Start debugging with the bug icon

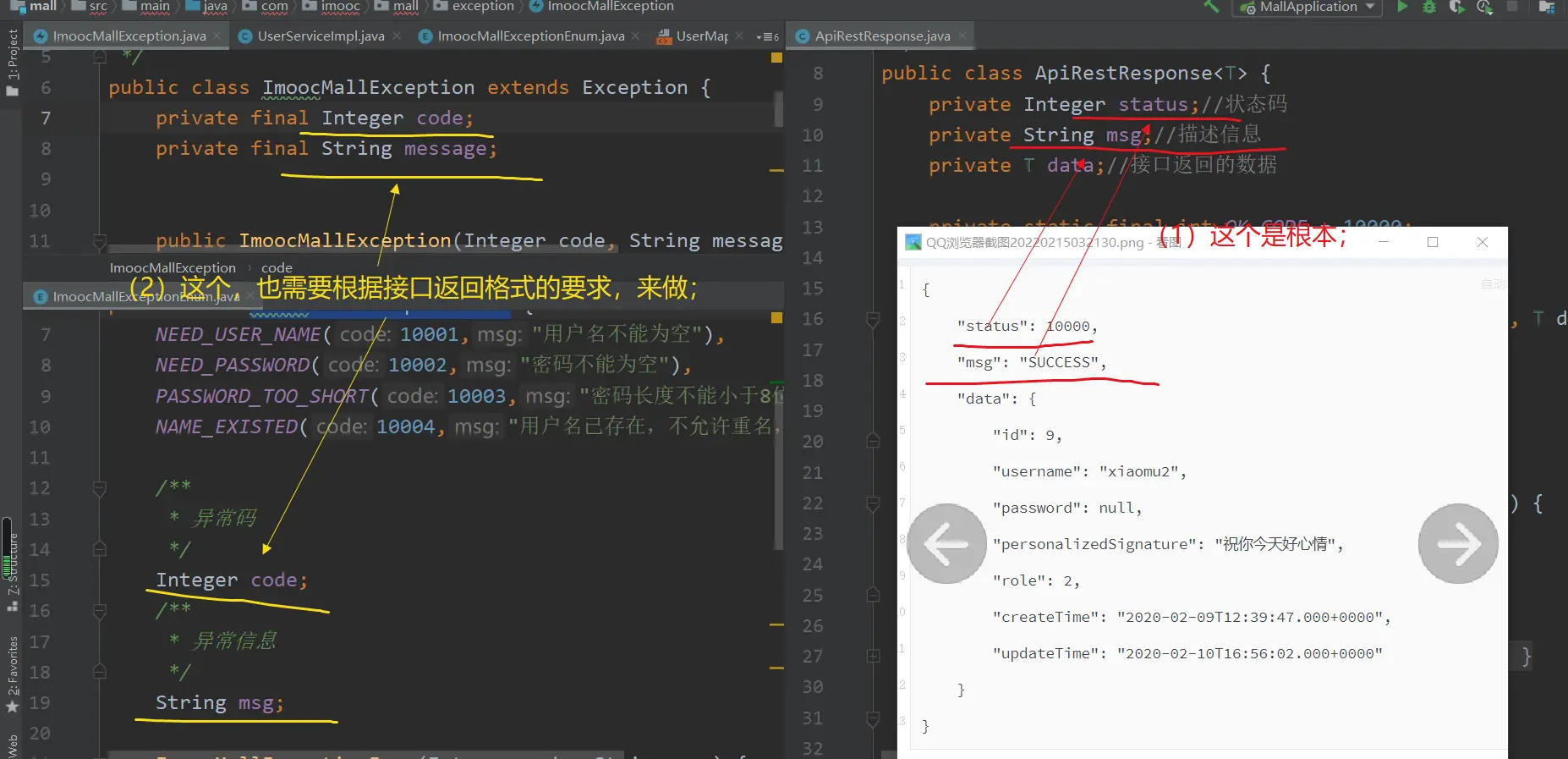1429,7
